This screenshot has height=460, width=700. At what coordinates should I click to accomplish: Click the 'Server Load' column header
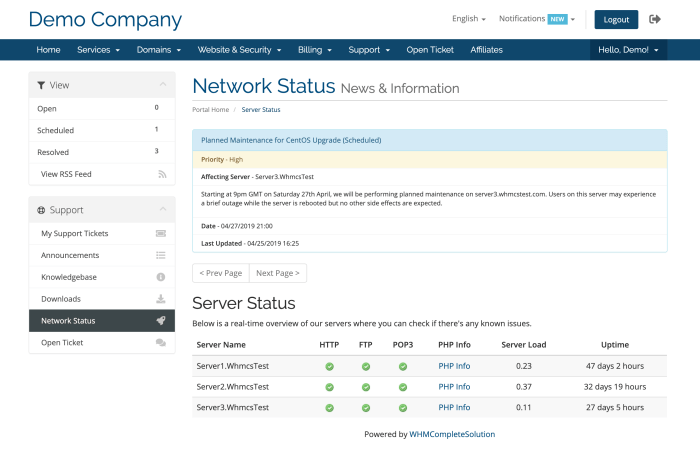tap(524, 345)
